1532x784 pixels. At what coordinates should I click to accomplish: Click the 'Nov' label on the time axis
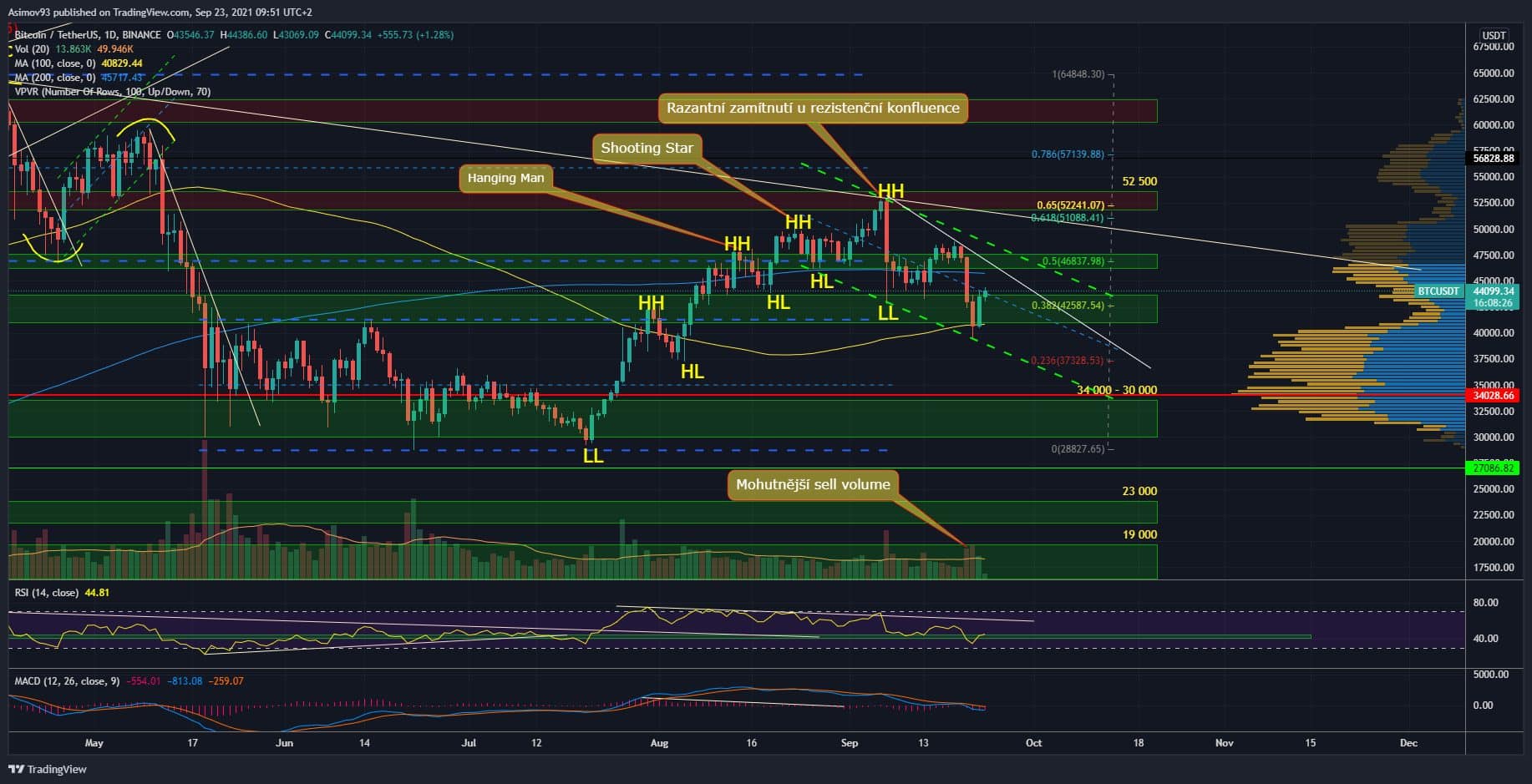(x=1224, y=743)
